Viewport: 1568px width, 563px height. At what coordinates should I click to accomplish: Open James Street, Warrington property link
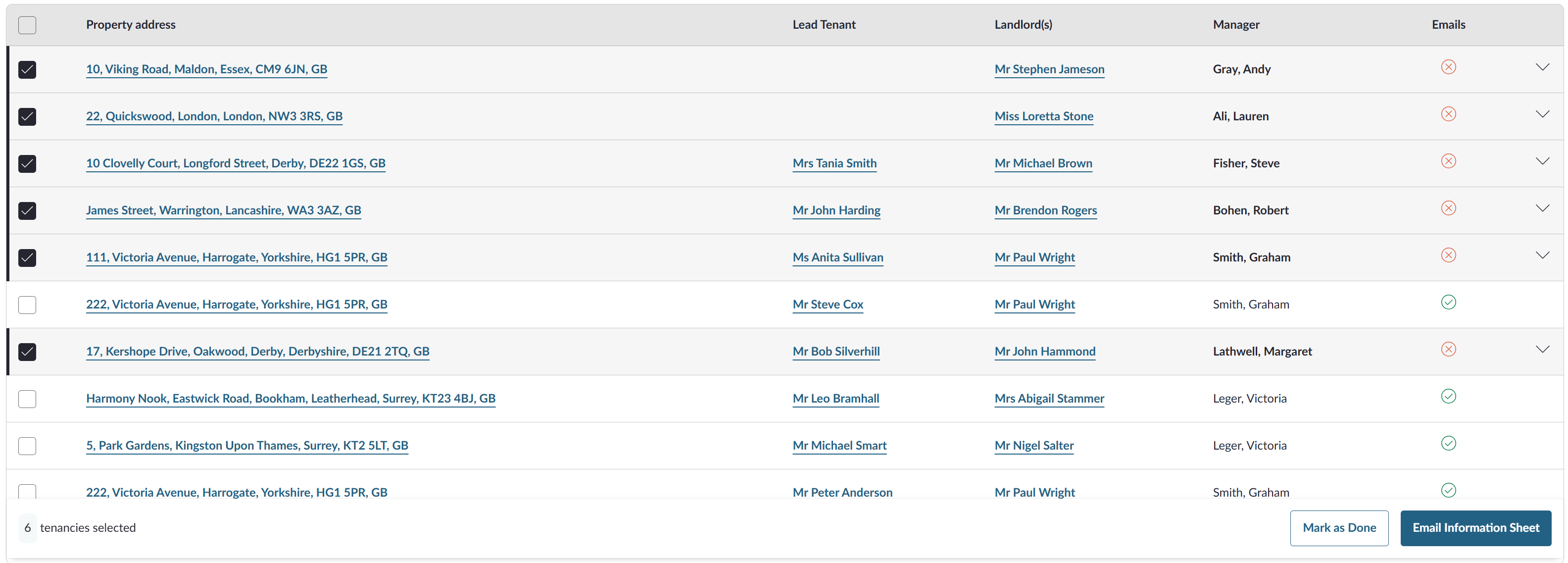coord(223,210)
